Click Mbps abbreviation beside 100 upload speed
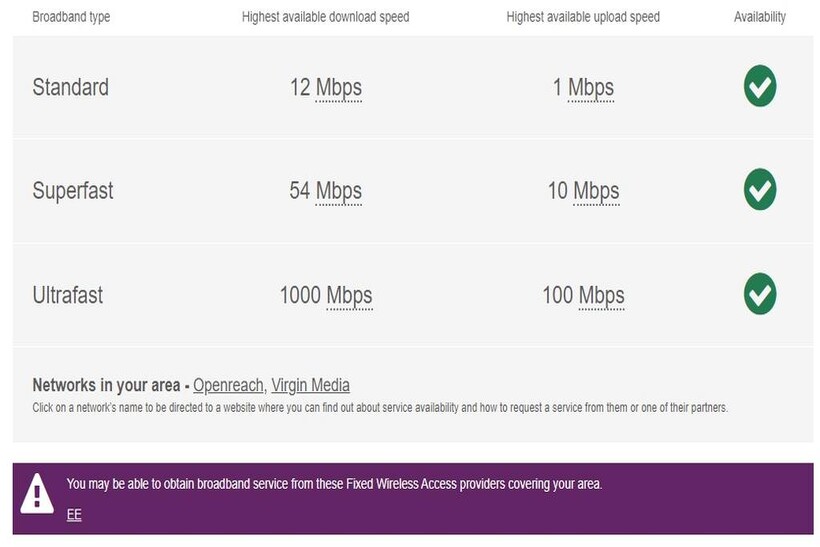This screenshot has width=820, height=547. (x=601, y=295)
